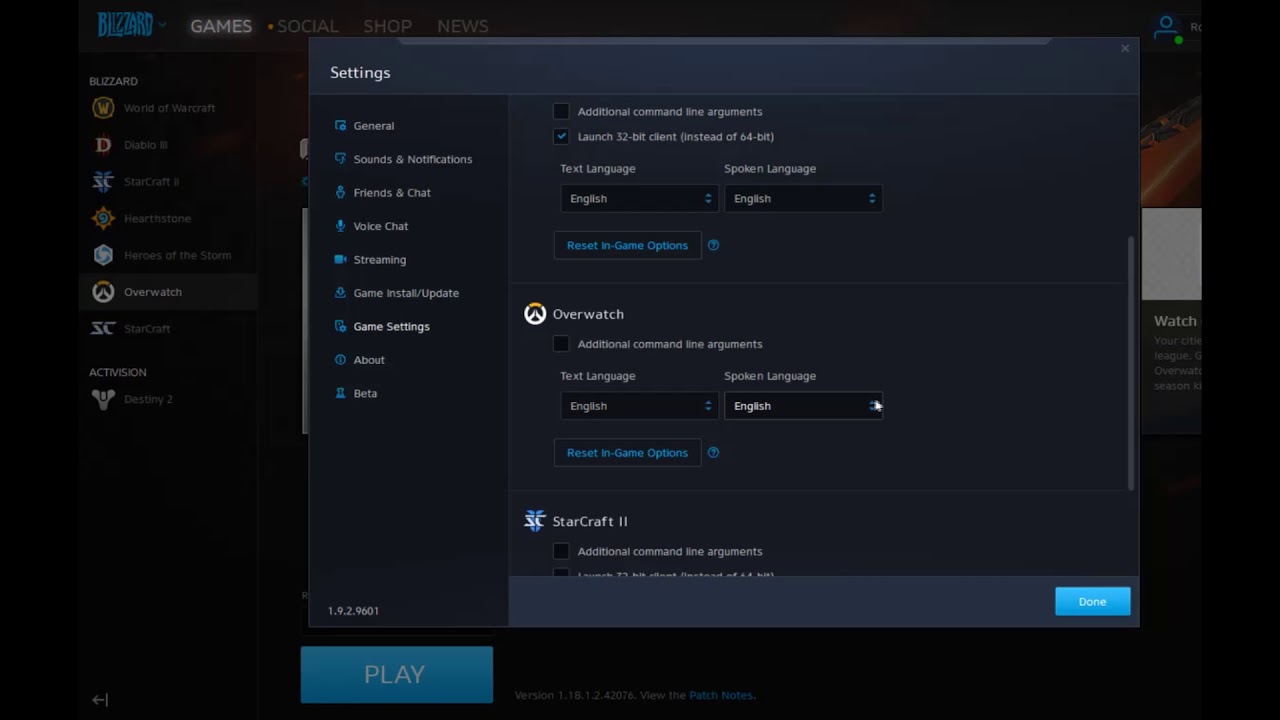Go to the SOCIAL tab

(x=308, y=26)
